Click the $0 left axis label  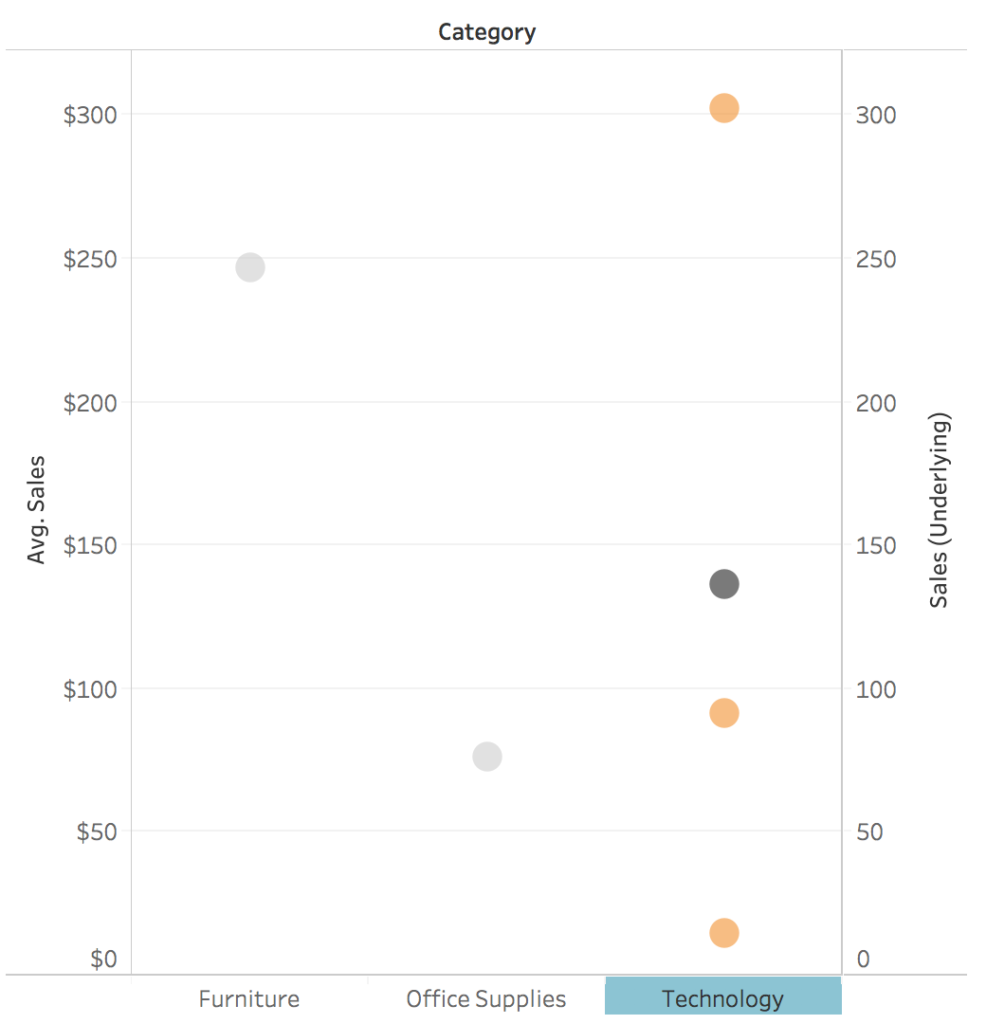pos(104,959)
